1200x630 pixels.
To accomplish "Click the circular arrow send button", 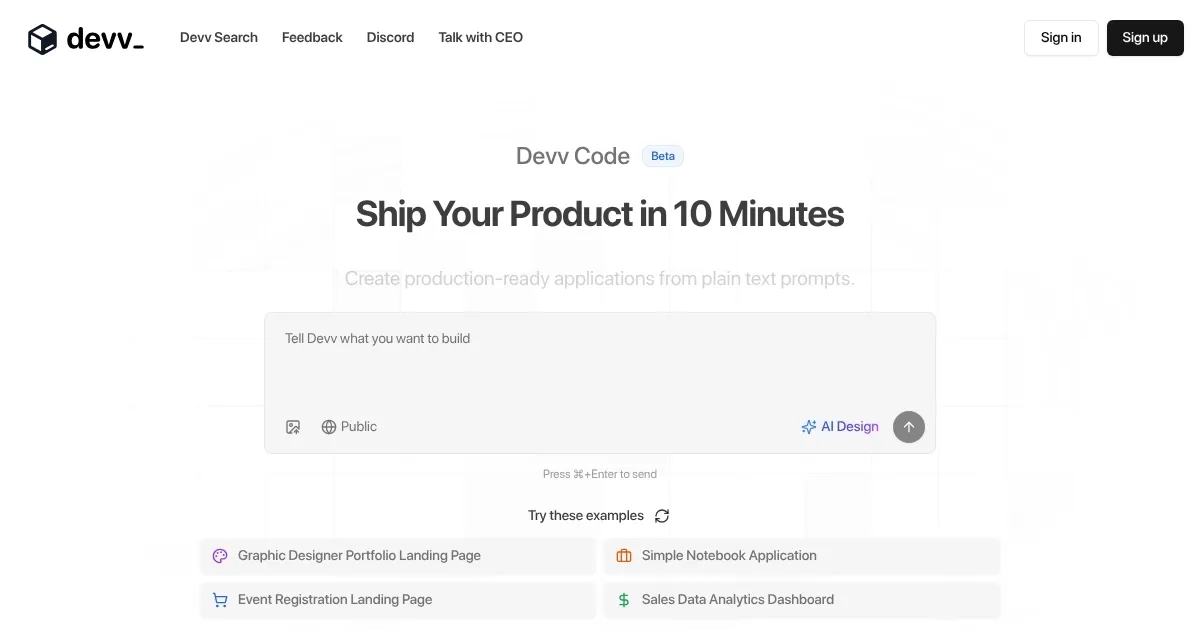I will (908, 427).
